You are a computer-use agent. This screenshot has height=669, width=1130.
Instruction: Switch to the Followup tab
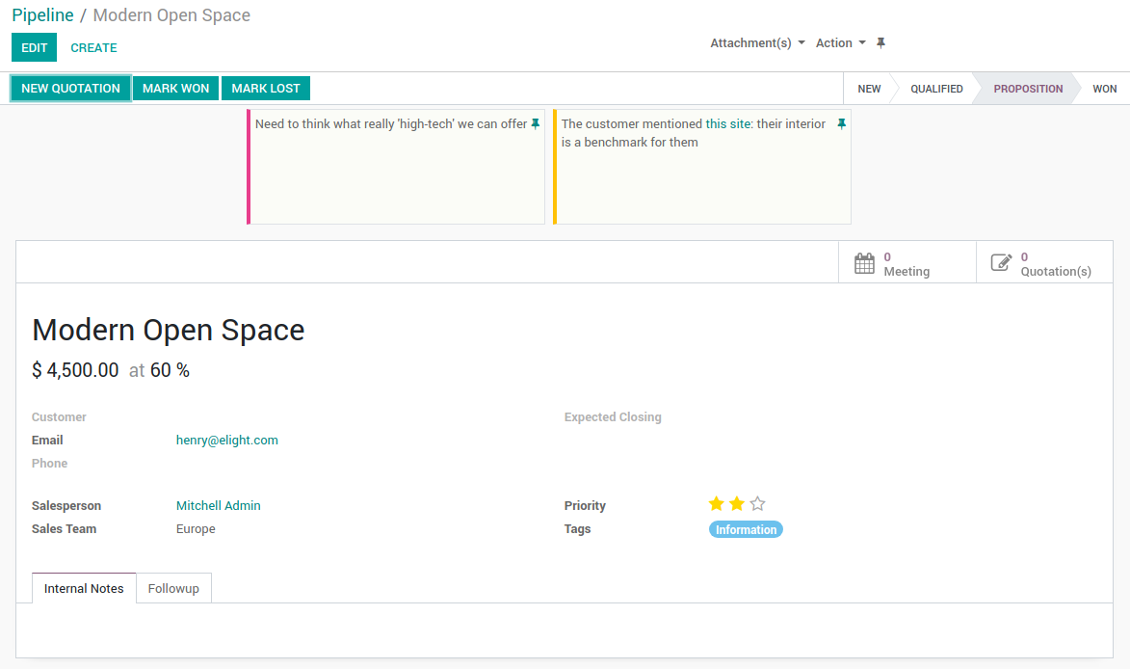174,588
